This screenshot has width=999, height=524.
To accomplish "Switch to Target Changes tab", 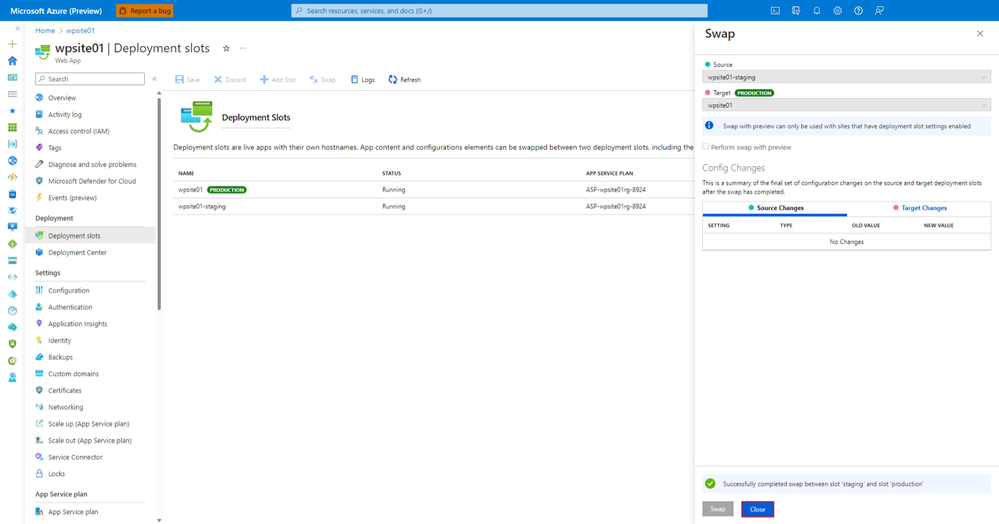I will [919, 208].
